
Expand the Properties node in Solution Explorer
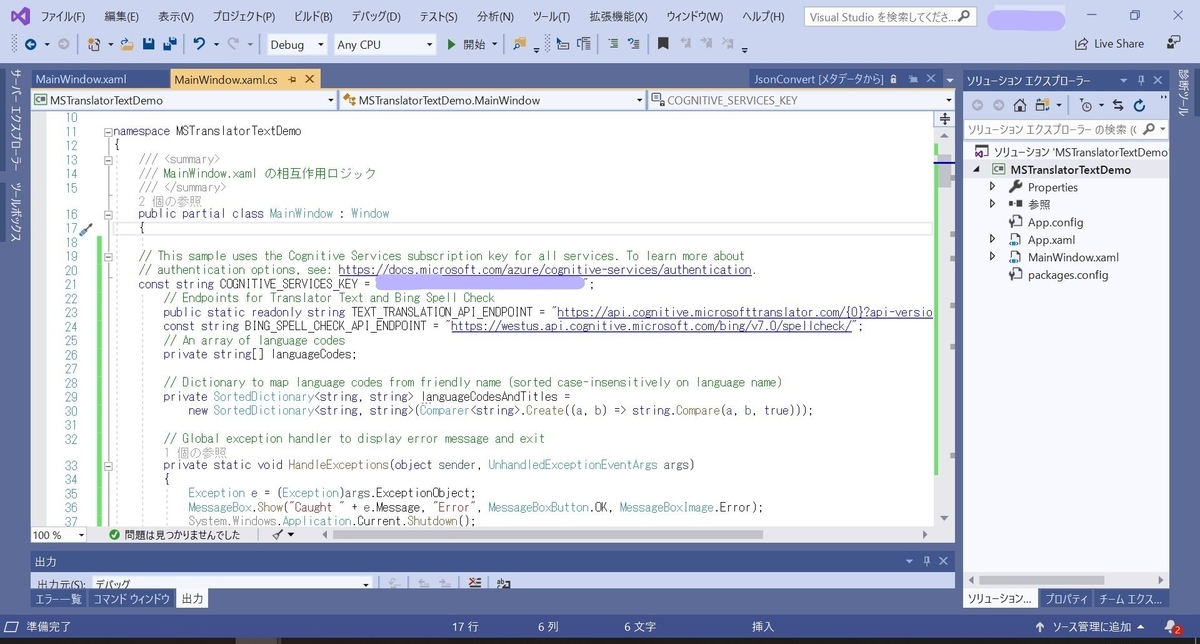[x=992, y=187]
